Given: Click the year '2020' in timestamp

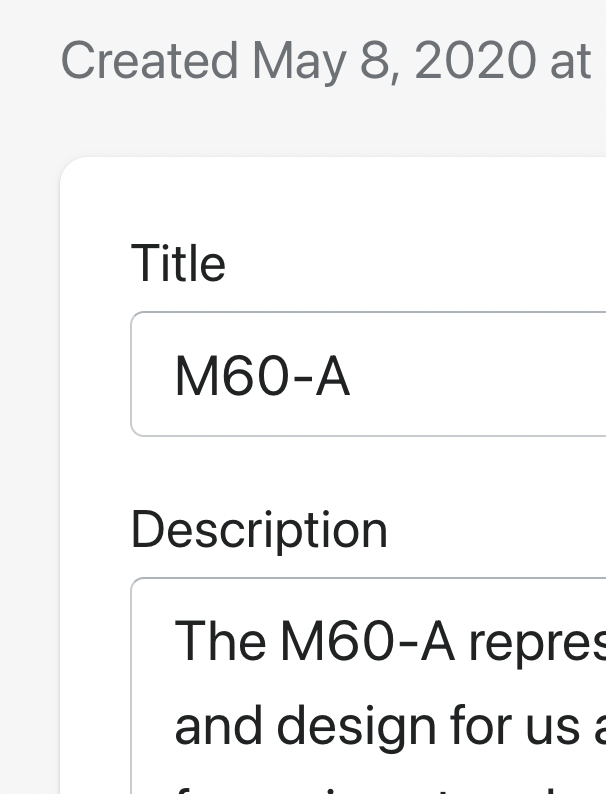Looking at the screenshot, I should click(475, 61).
